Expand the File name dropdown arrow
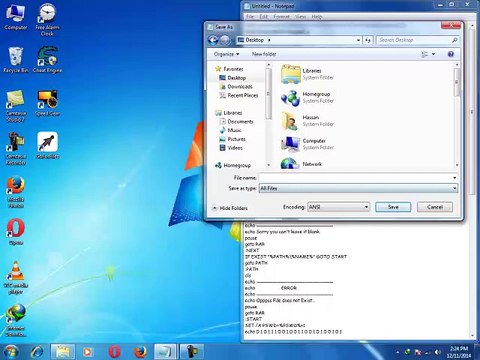480x360 pixels. (x=455, y=178)
